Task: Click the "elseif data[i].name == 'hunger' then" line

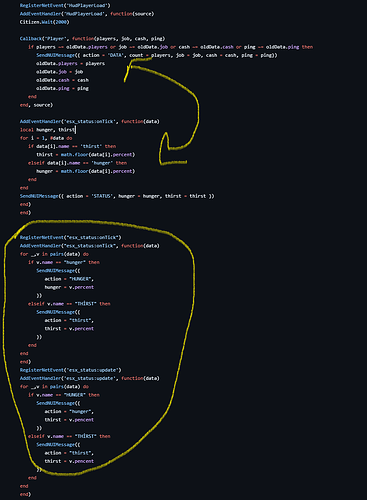Action: (77, 163)
